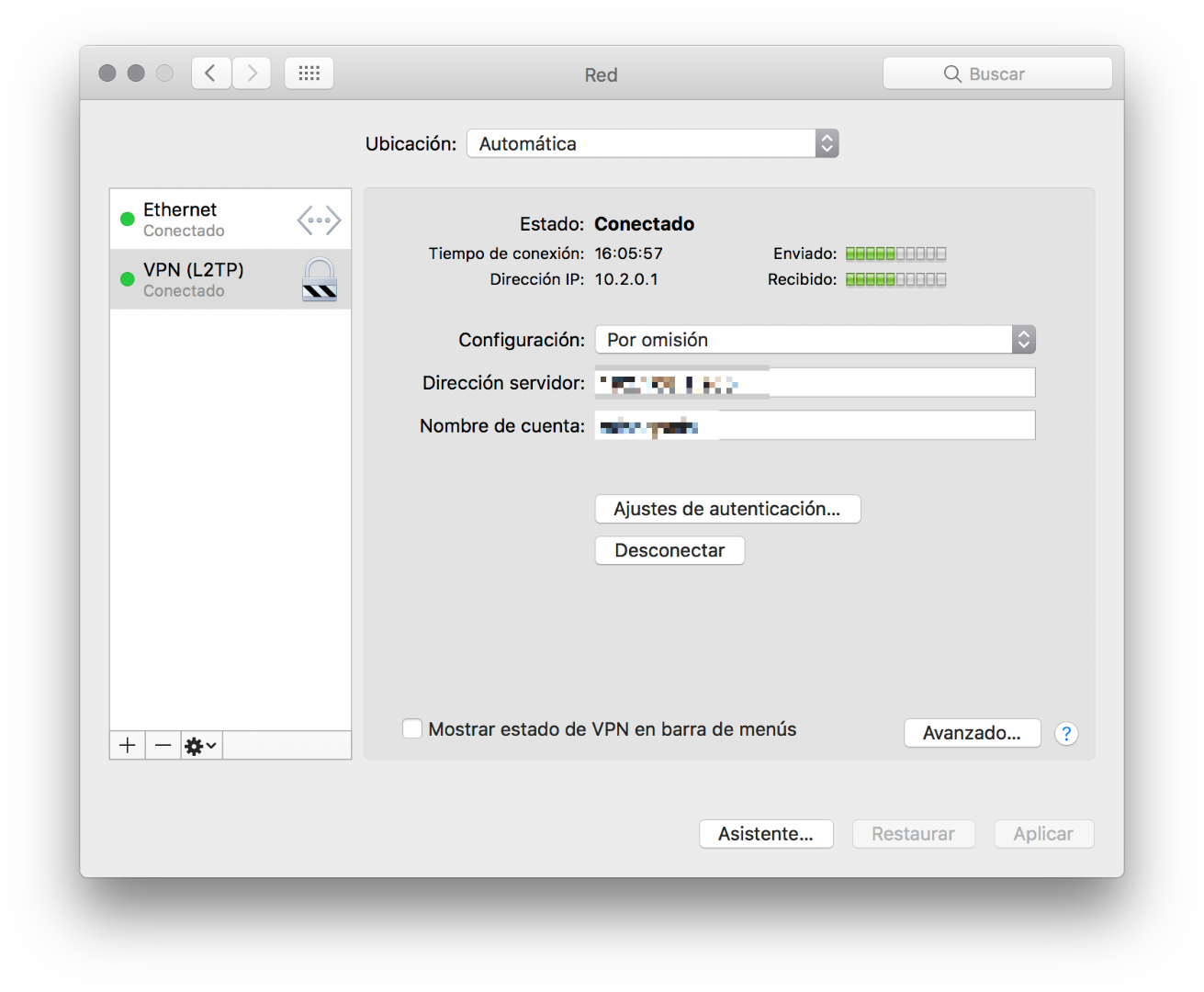Screen dimensions: 1204x992
Task: Click the Red window title
Action: [x=602, y=75]
